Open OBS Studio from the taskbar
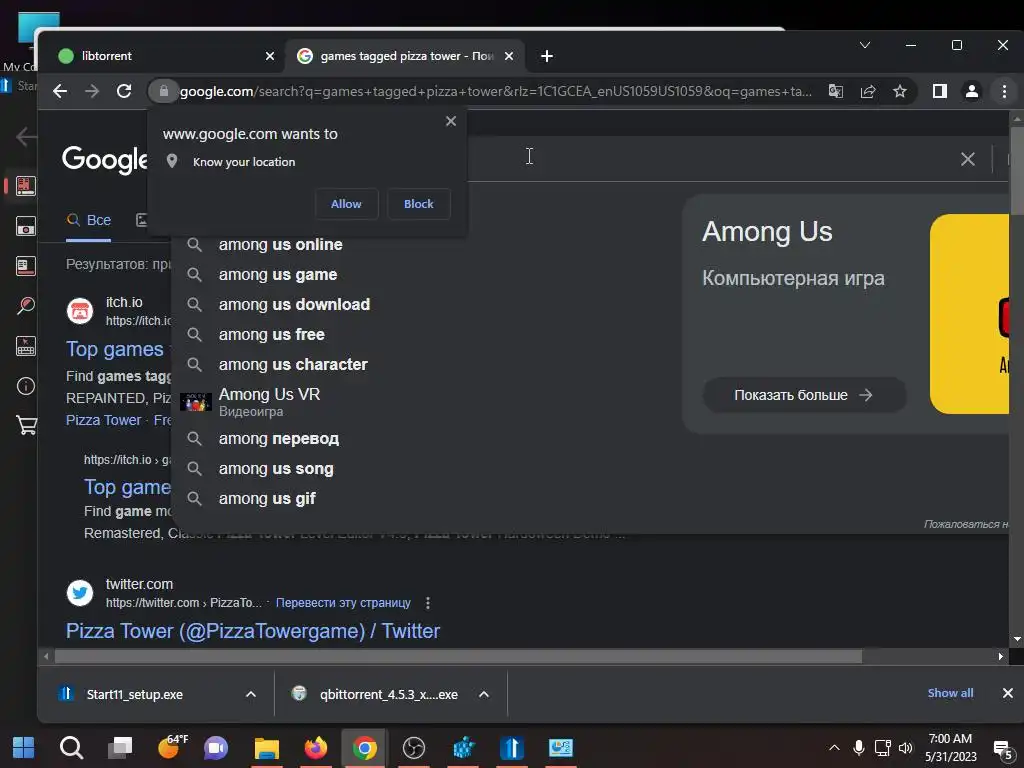Viewport: 1024px width, 768px height. coord(413,748)
